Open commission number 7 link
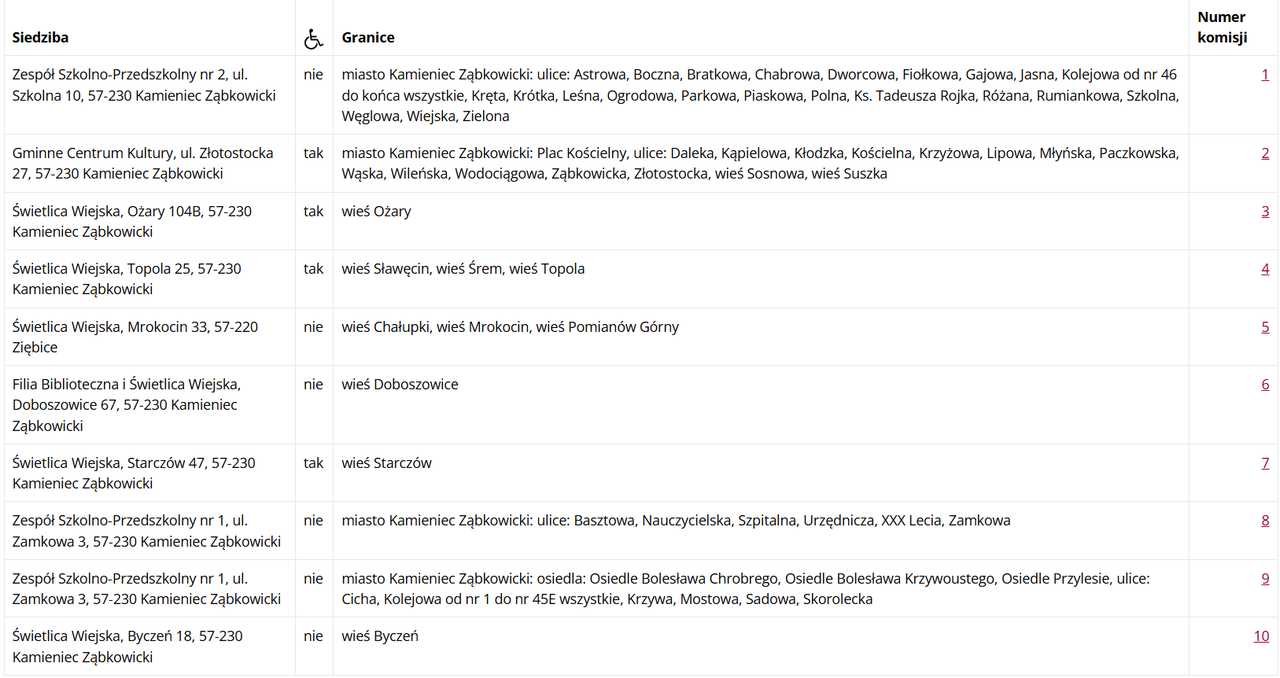Screen dimensions: 1280x678 pos(1265,463)
